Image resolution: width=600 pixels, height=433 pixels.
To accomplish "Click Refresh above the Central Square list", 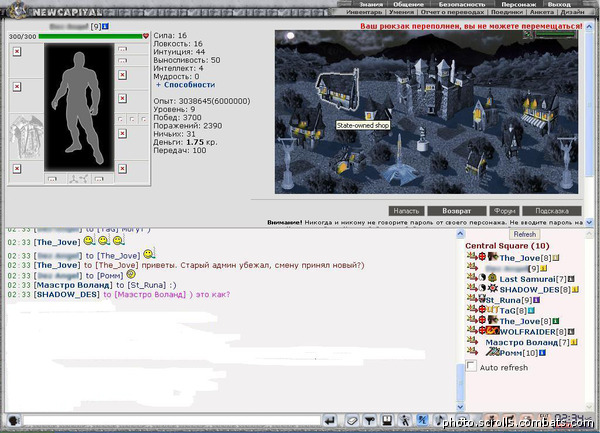I will (x=525, y=234).
